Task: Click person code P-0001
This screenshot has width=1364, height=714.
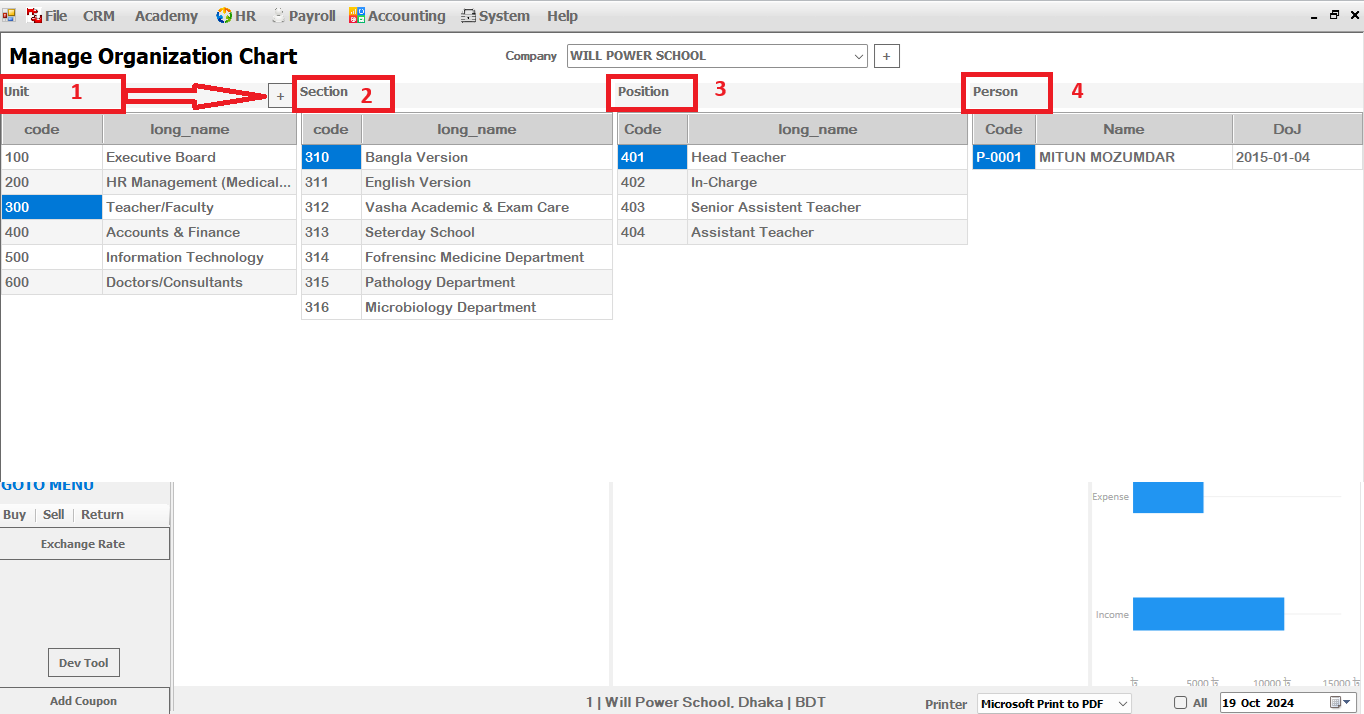Action: click(1004, 157)
